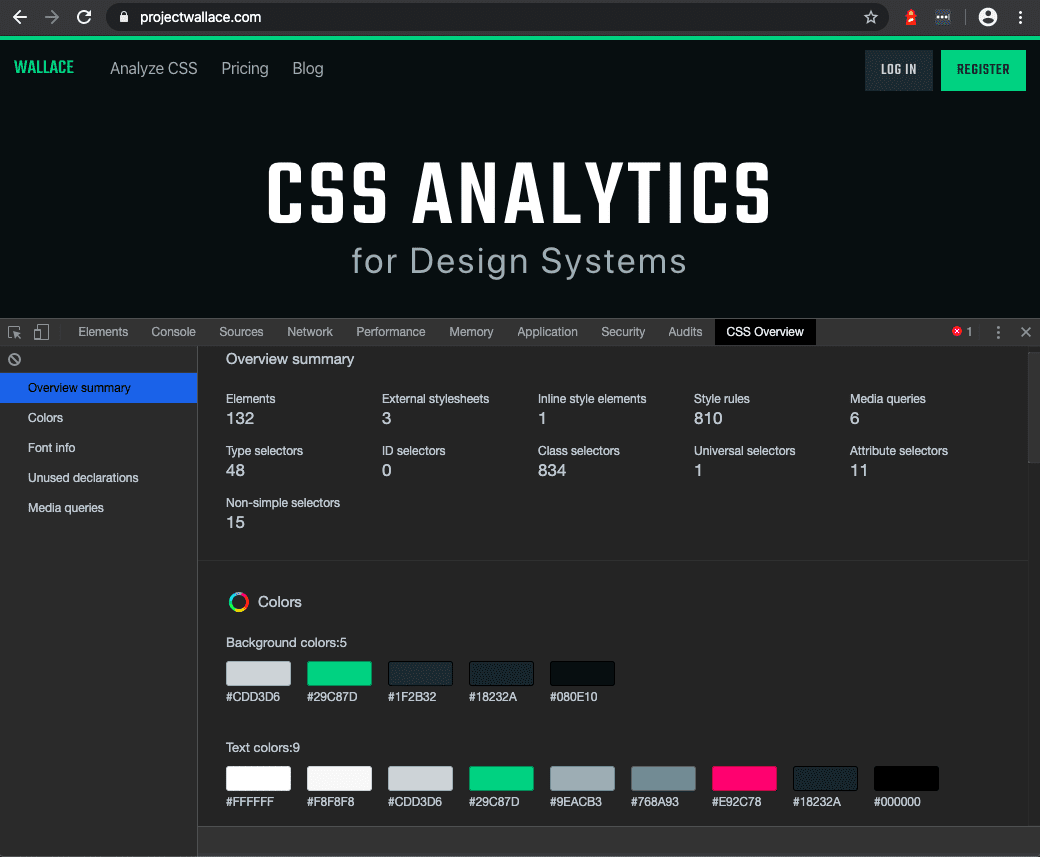Screen dimensions: 1040x857
Task: Bookmark the page with the star icon
Action: (870, 17)
